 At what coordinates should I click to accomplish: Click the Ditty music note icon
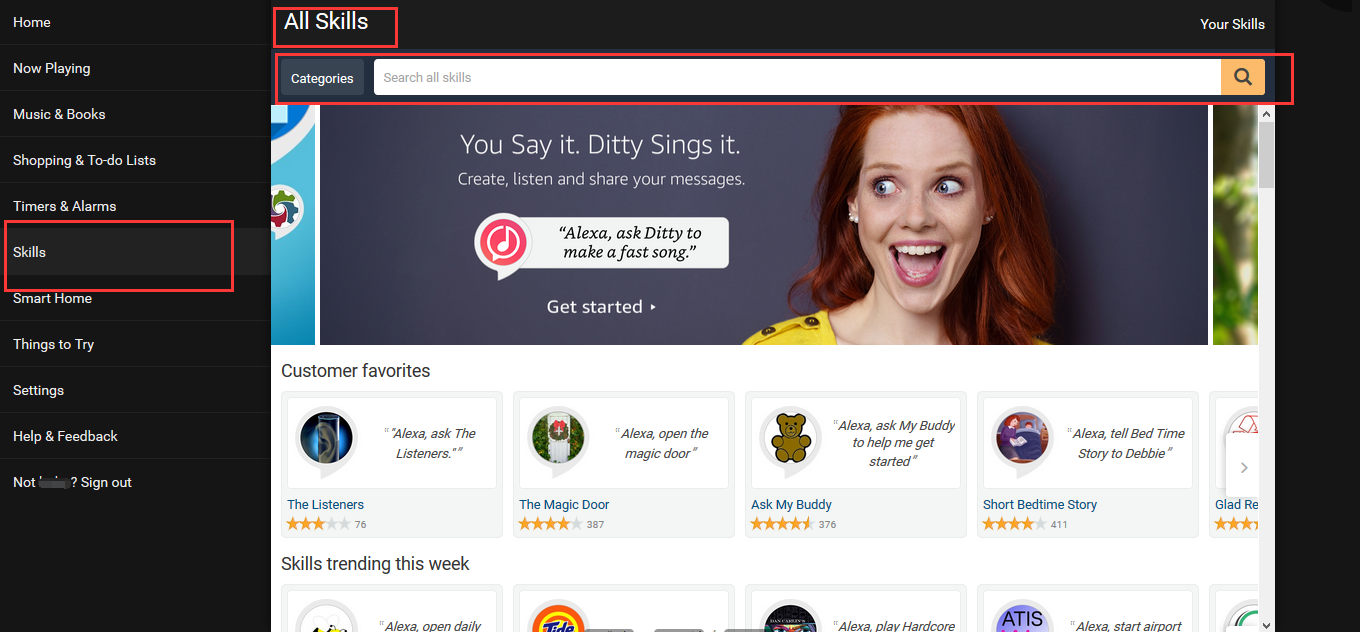[x=504, y=244]
